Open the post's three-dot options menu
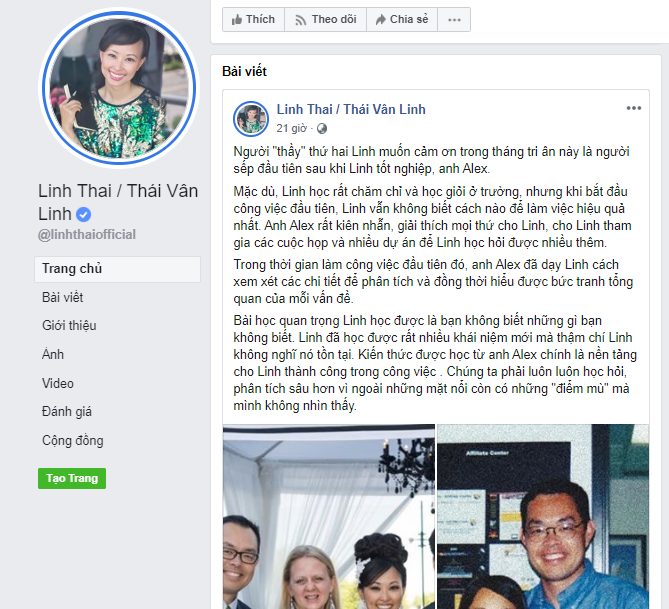The height and width of the screenshot is (609, 669). pos(634,108)
